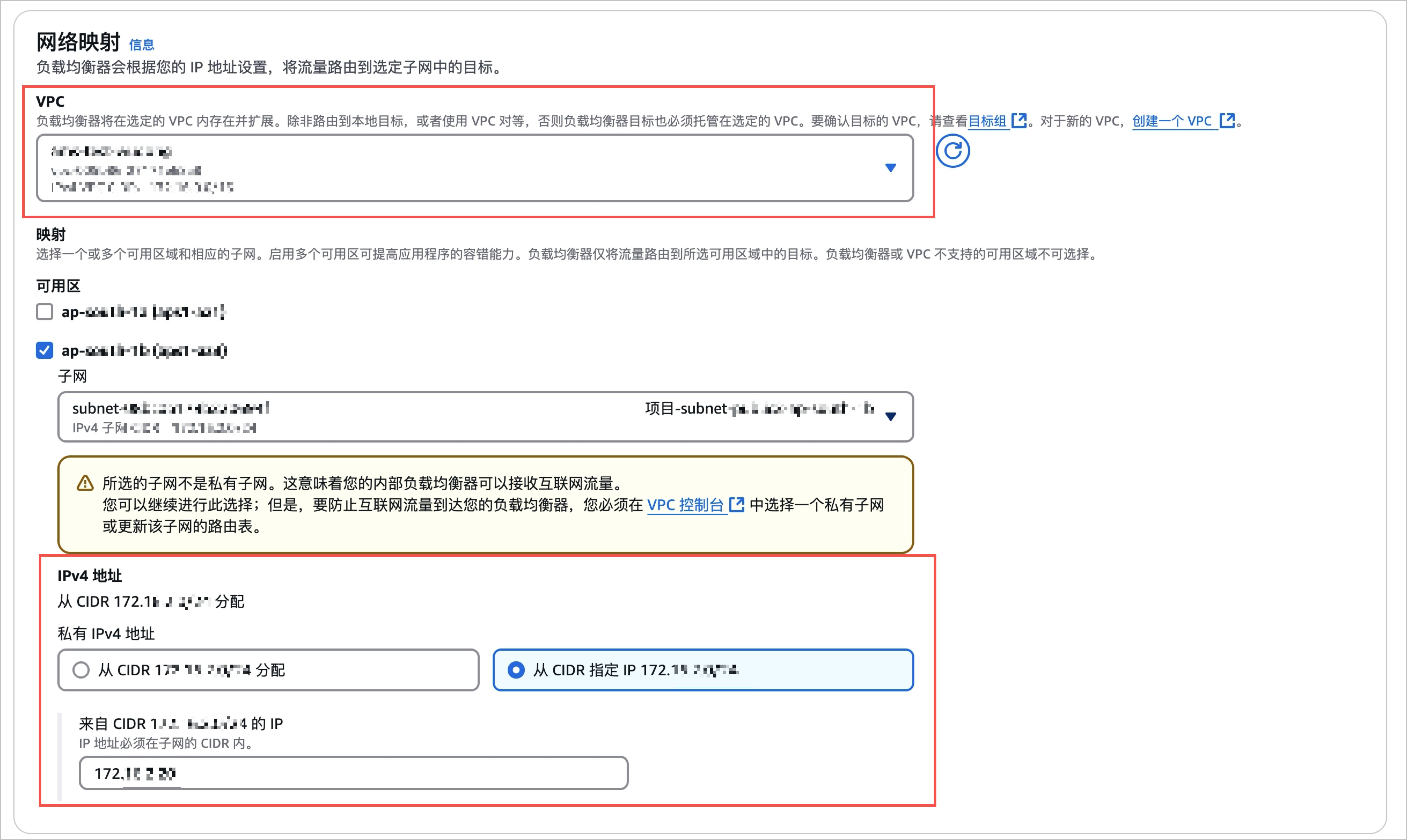Open the subnet selection dropdown arrow
Screen dimensions: 1407x840
[x=890, y=417]
